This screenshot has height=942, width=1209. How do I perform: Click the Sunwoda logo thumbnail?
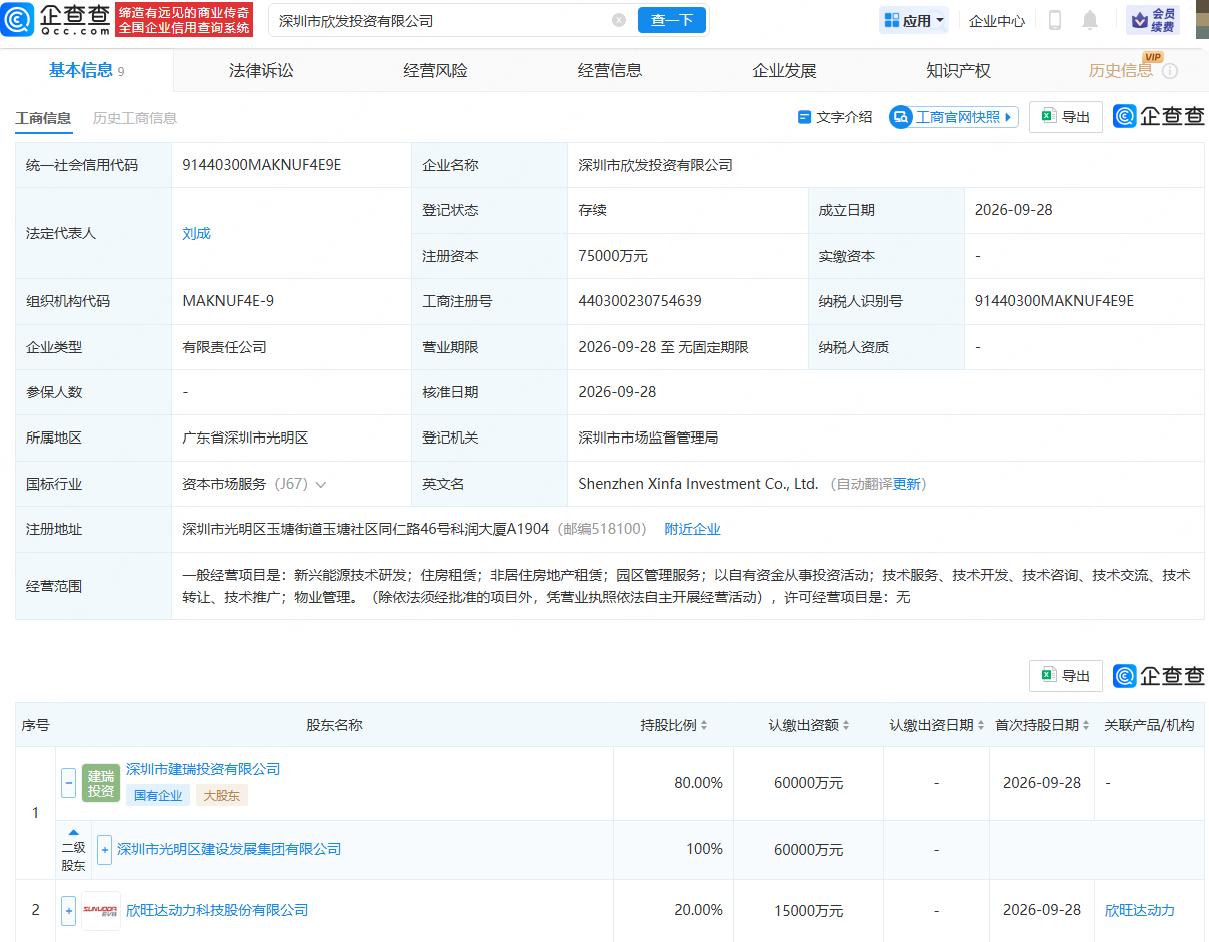pyautogui.click(x=101, y=911)
